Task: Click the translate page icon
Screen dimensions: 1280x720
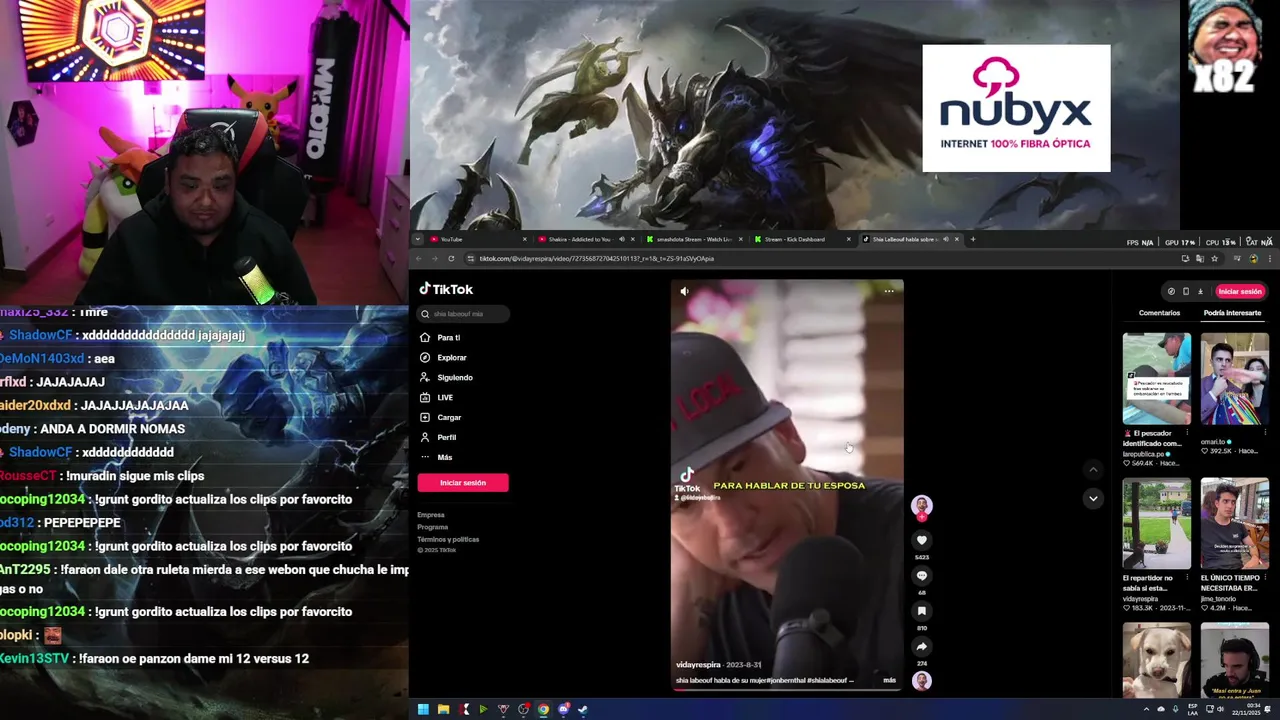Action: [x=1199, y=259]
